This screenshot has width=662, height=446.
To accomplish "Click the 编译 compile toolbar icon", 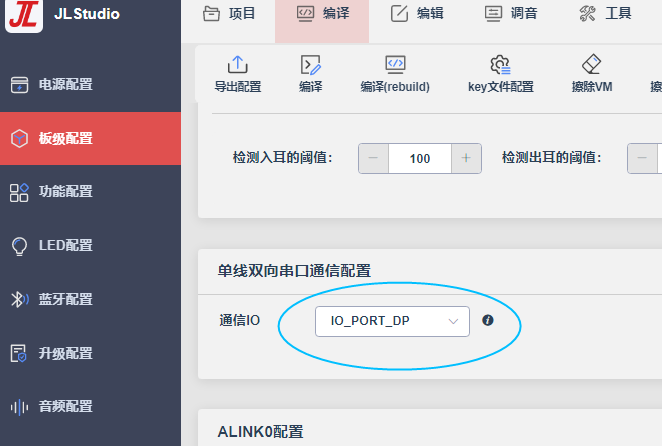I will click(x=310, y=65).
